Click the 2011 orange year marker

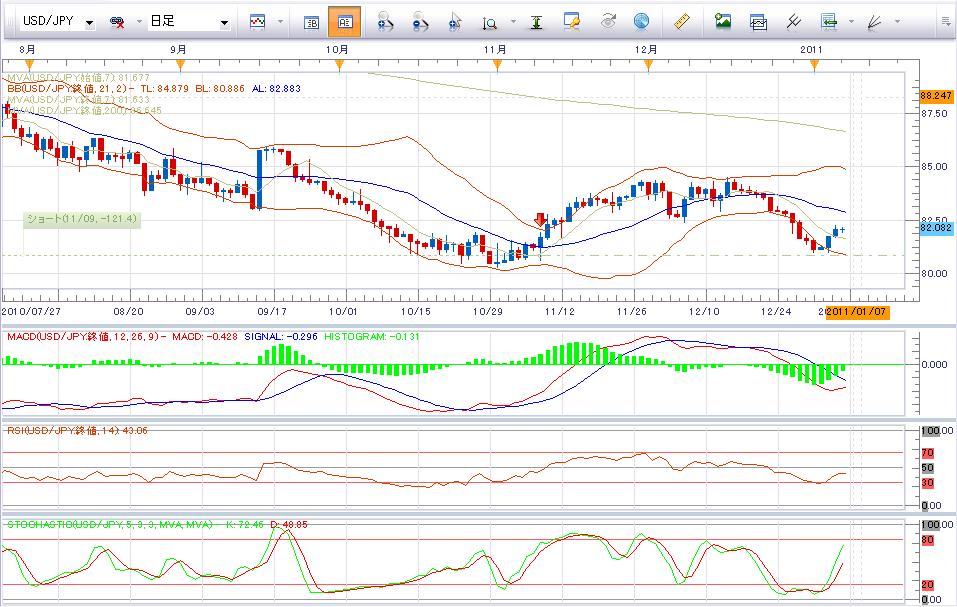click(814, 65)
